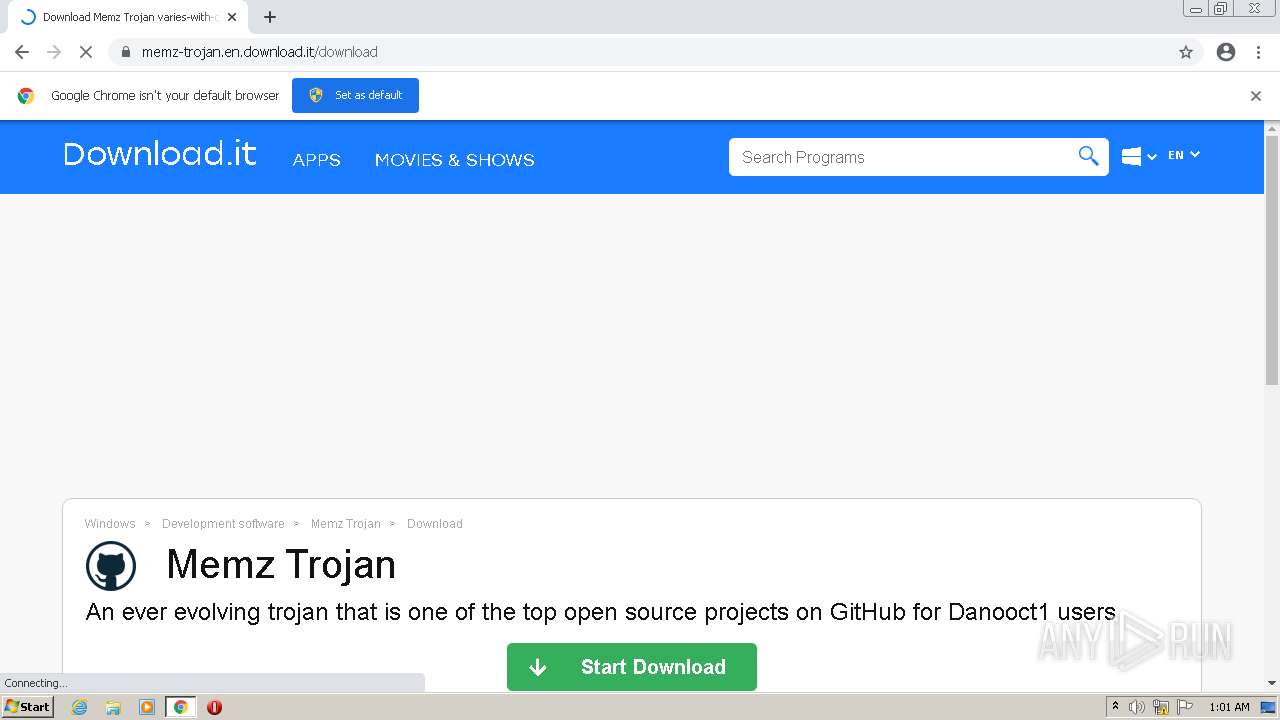Click the Memz Trojan heading
This screenshot has width=1280, height=720.
tap(281, 565)
